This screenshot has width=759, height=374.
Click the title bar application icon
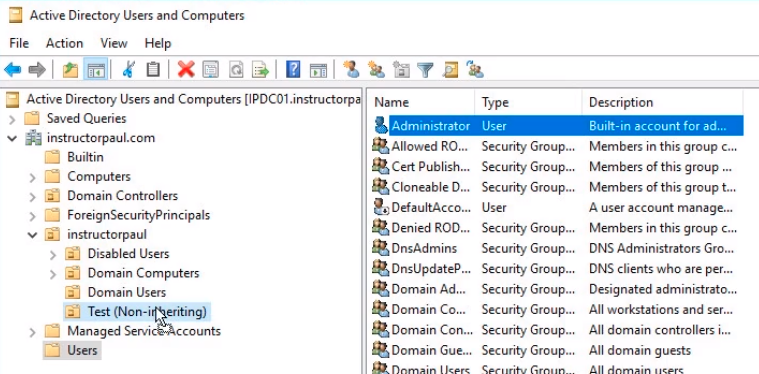coord(15,15)
